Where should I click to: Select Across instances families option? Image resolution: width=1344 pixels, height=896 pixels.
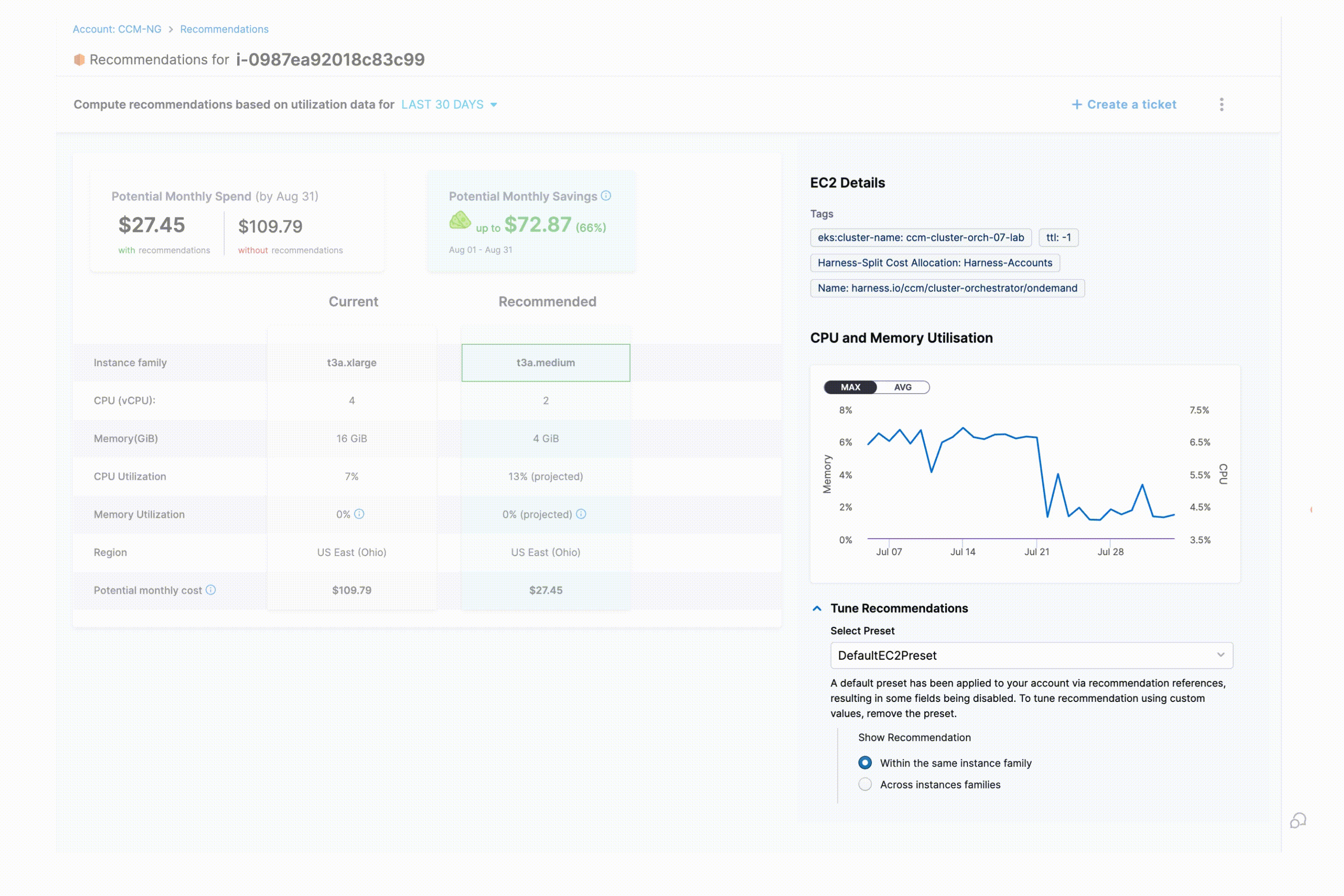coord(865,784)
